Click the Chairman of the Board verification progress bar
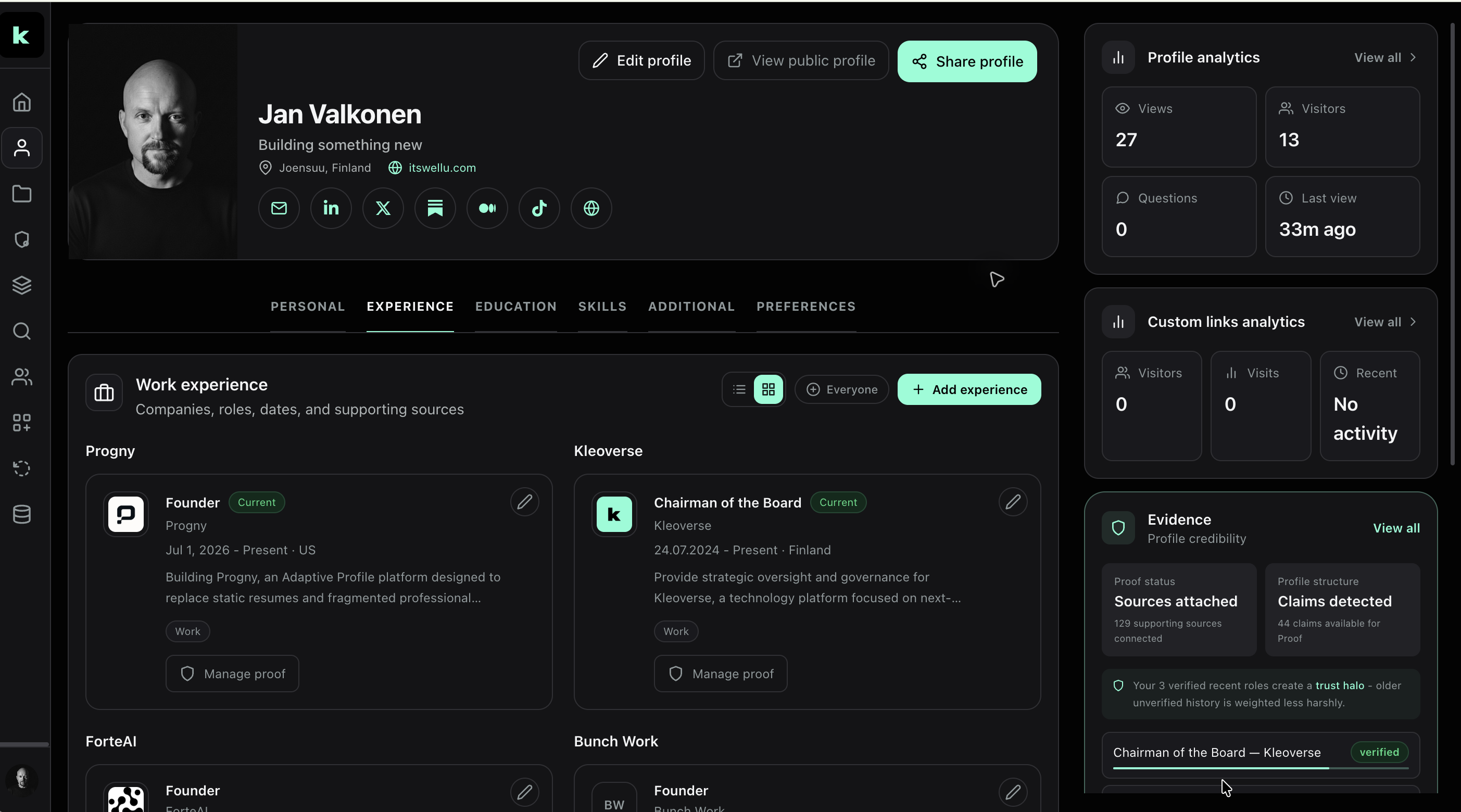 coord(1261,768)
